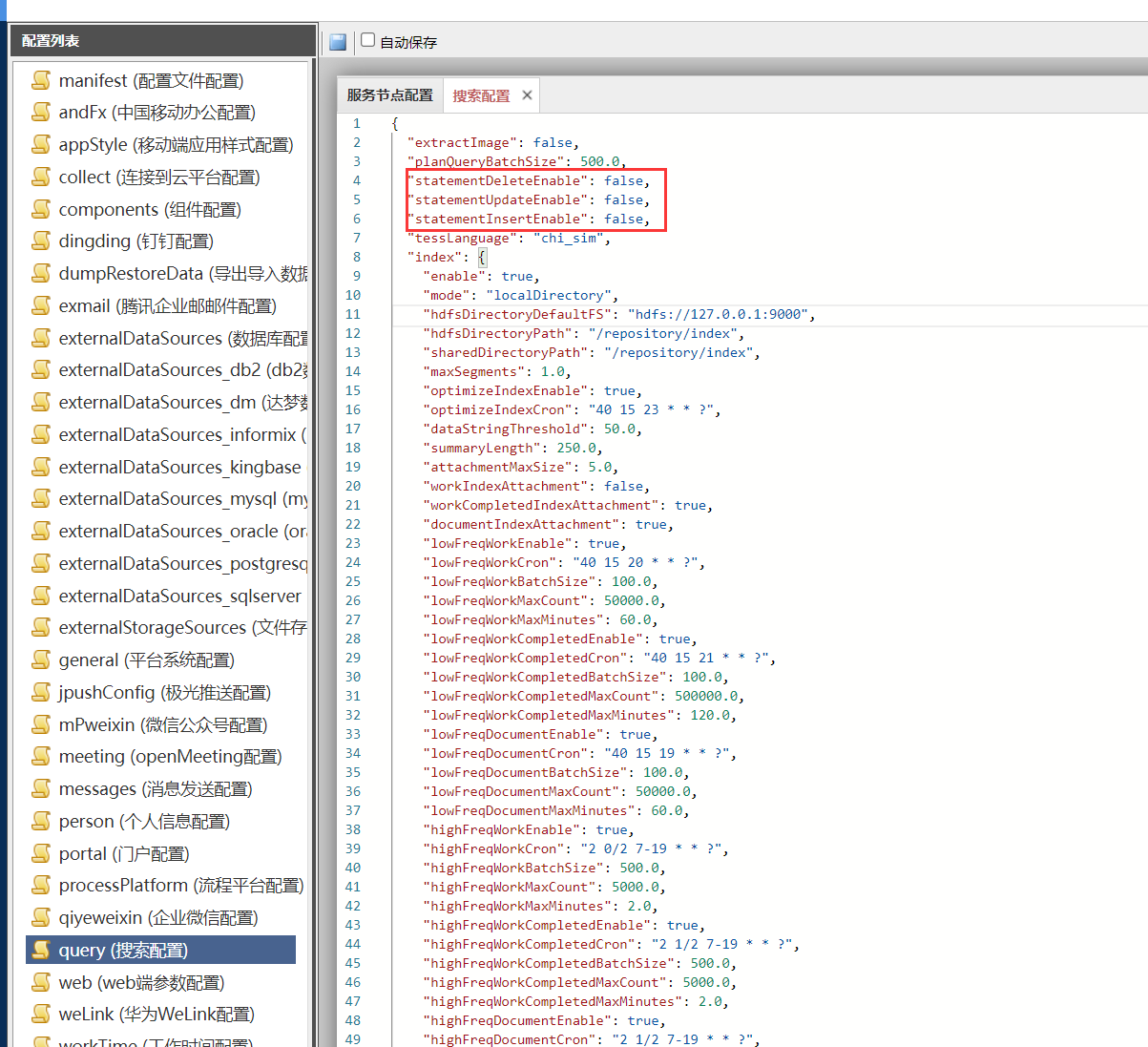This screenshot has height=1047, width=1148.
Task: Switch to the 服务节点配置 tab
Action: [389, 95]
